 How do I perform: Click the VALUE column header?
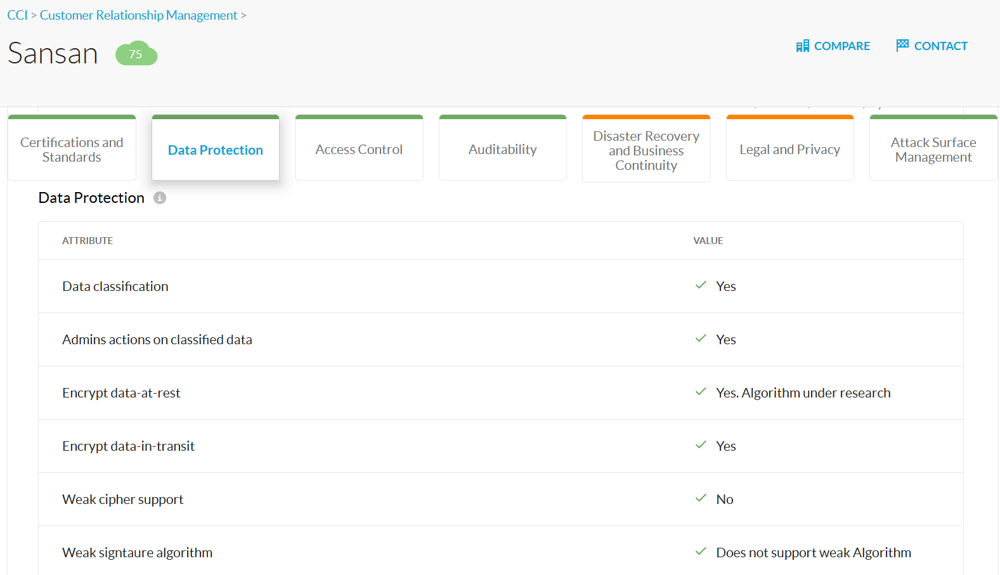point(708,240)
